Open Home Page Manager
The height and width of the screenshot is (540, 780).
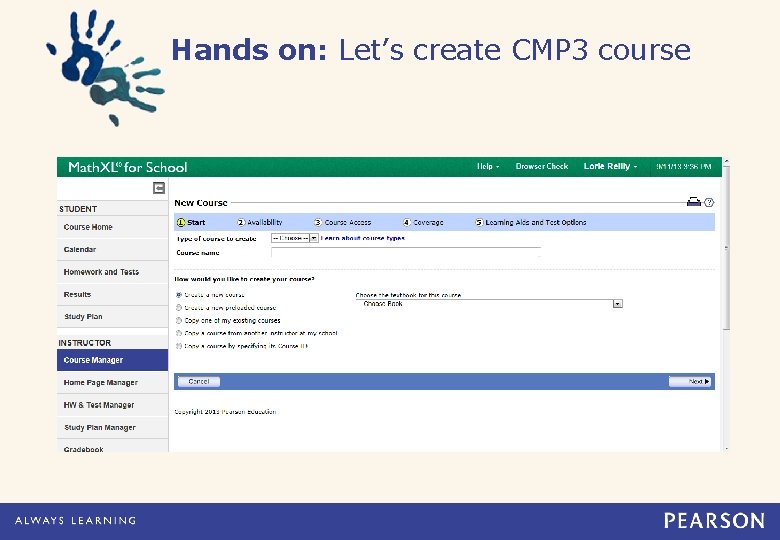112,382
